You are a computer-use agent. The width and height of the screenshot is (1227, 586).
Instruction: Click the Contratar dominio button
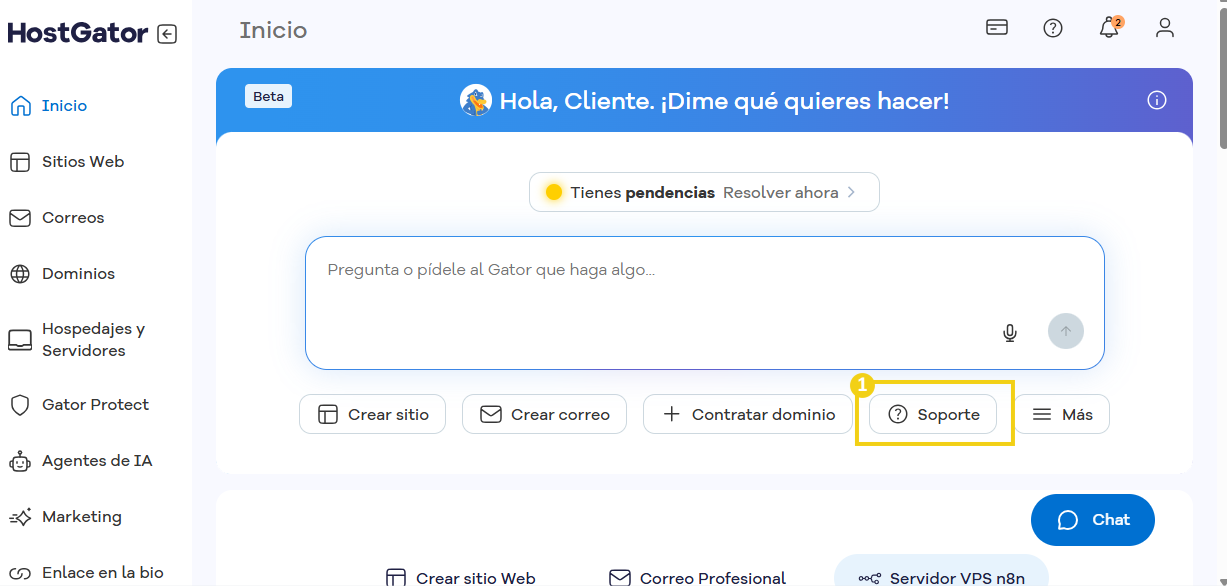tap(748, 414)
